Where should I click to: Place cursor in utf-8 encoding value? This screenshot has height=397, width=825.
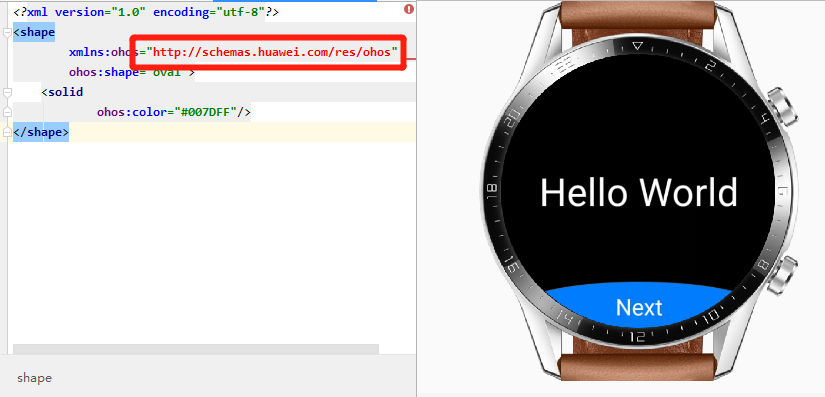(x=240, y=12)
